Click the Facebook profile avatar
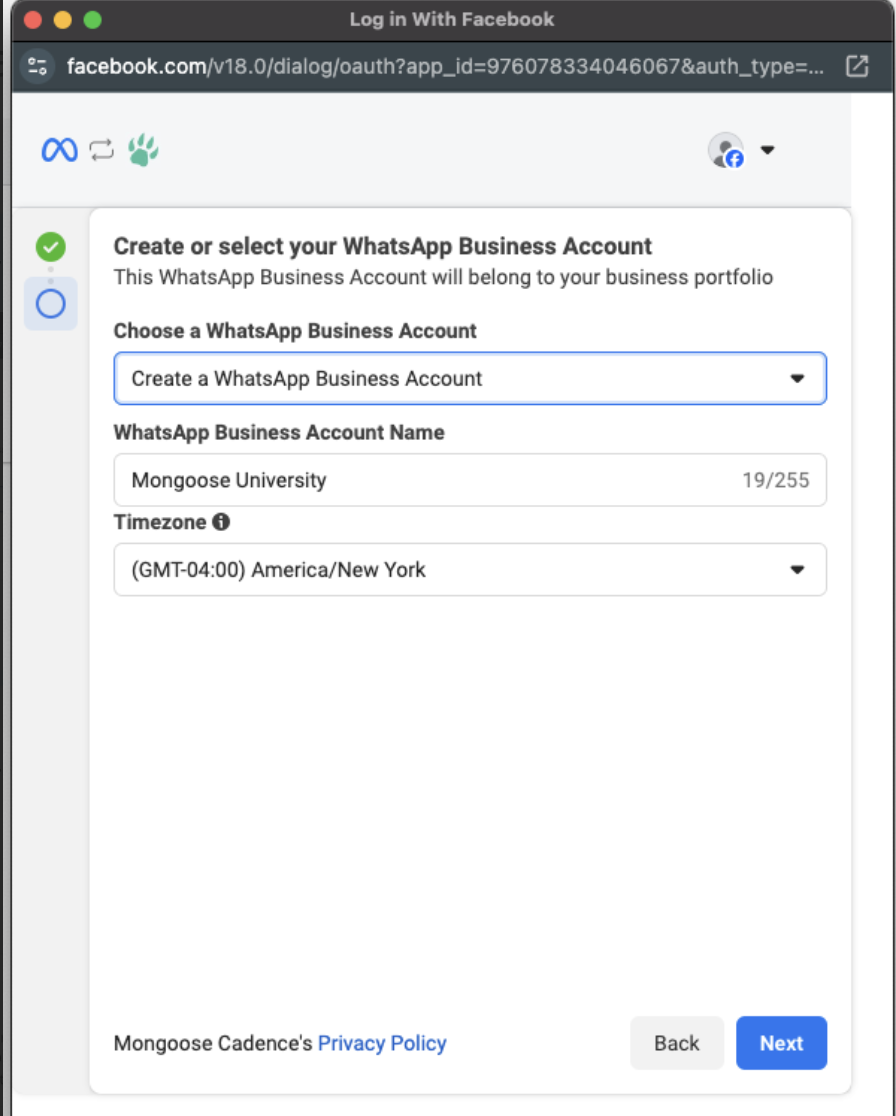Image resolution: width=896 pixels, height=1116 pixels. point(726,151)
